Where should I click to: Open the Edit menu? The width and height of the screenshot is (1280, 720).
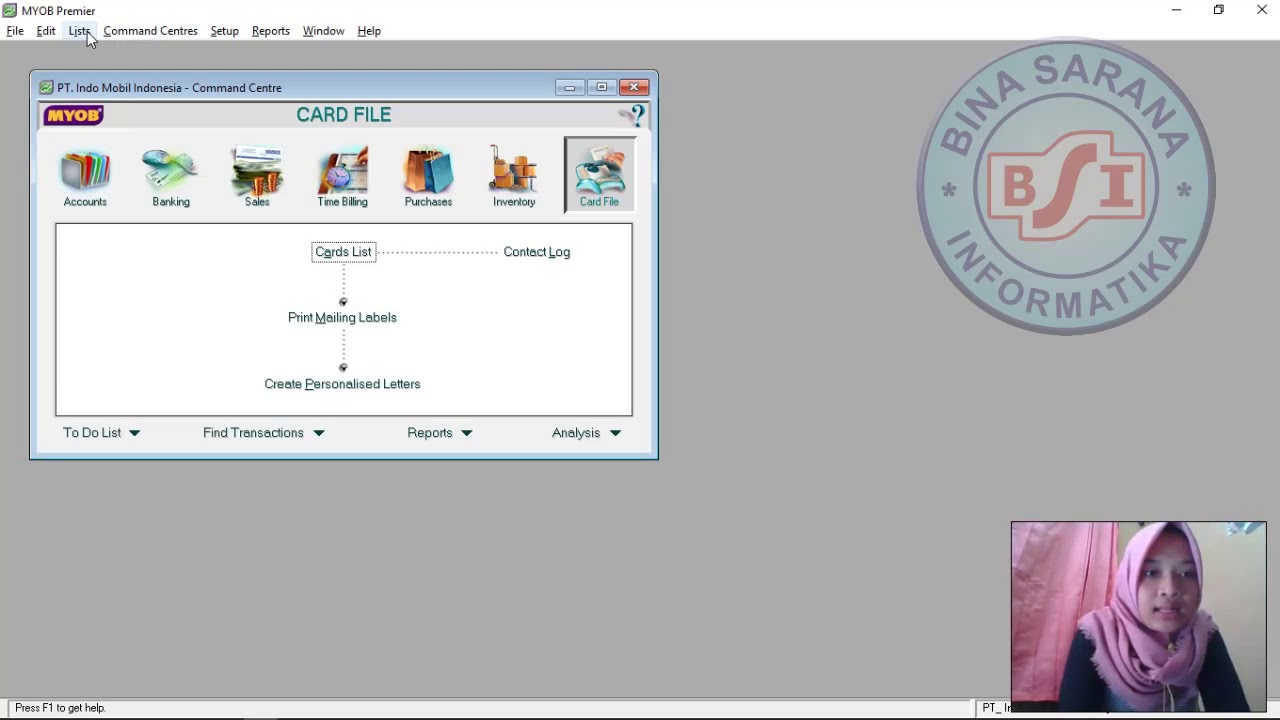click(46, 31)
